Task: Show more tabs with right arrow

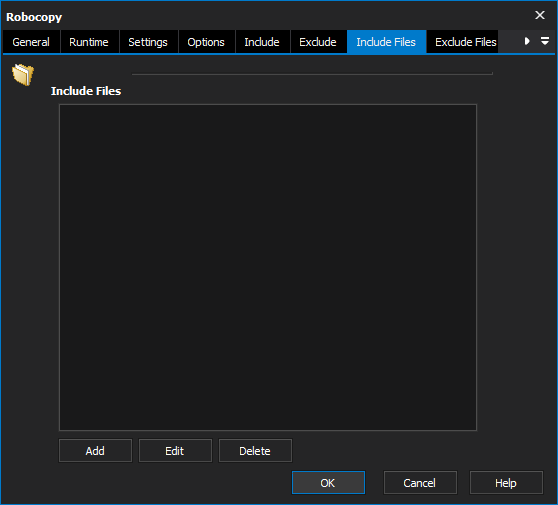Action: (x=527, y=41)
